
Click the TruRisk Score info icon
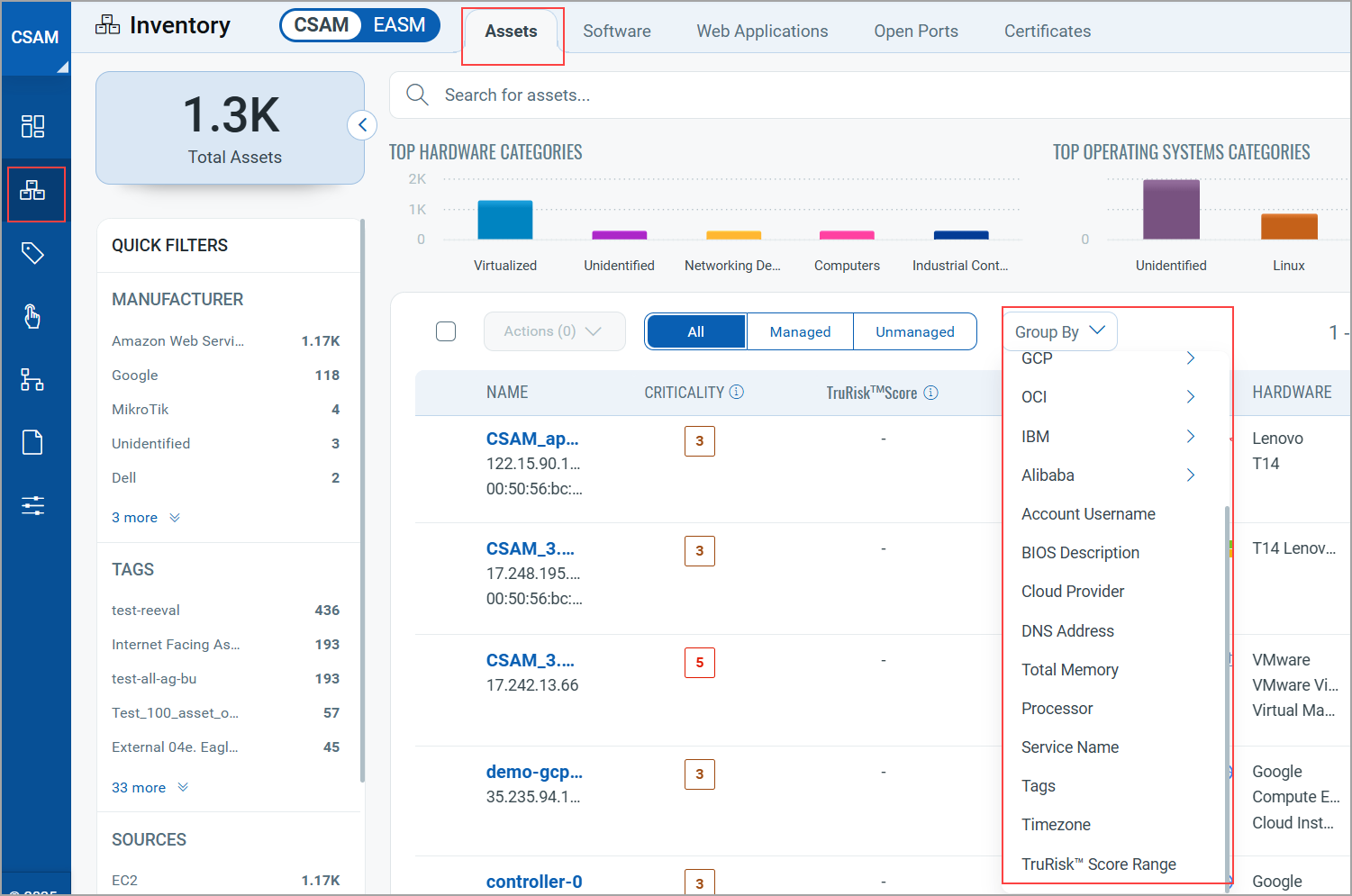pos(931,393)
